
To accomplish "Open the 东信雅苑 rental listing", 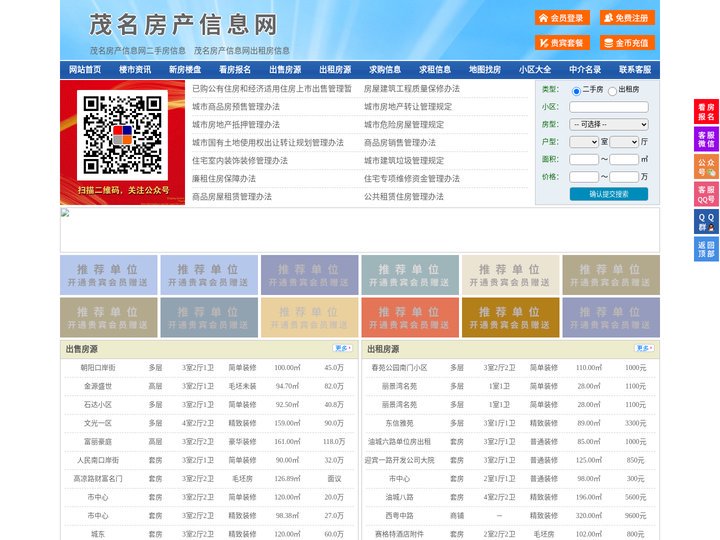I will point(399,423).
